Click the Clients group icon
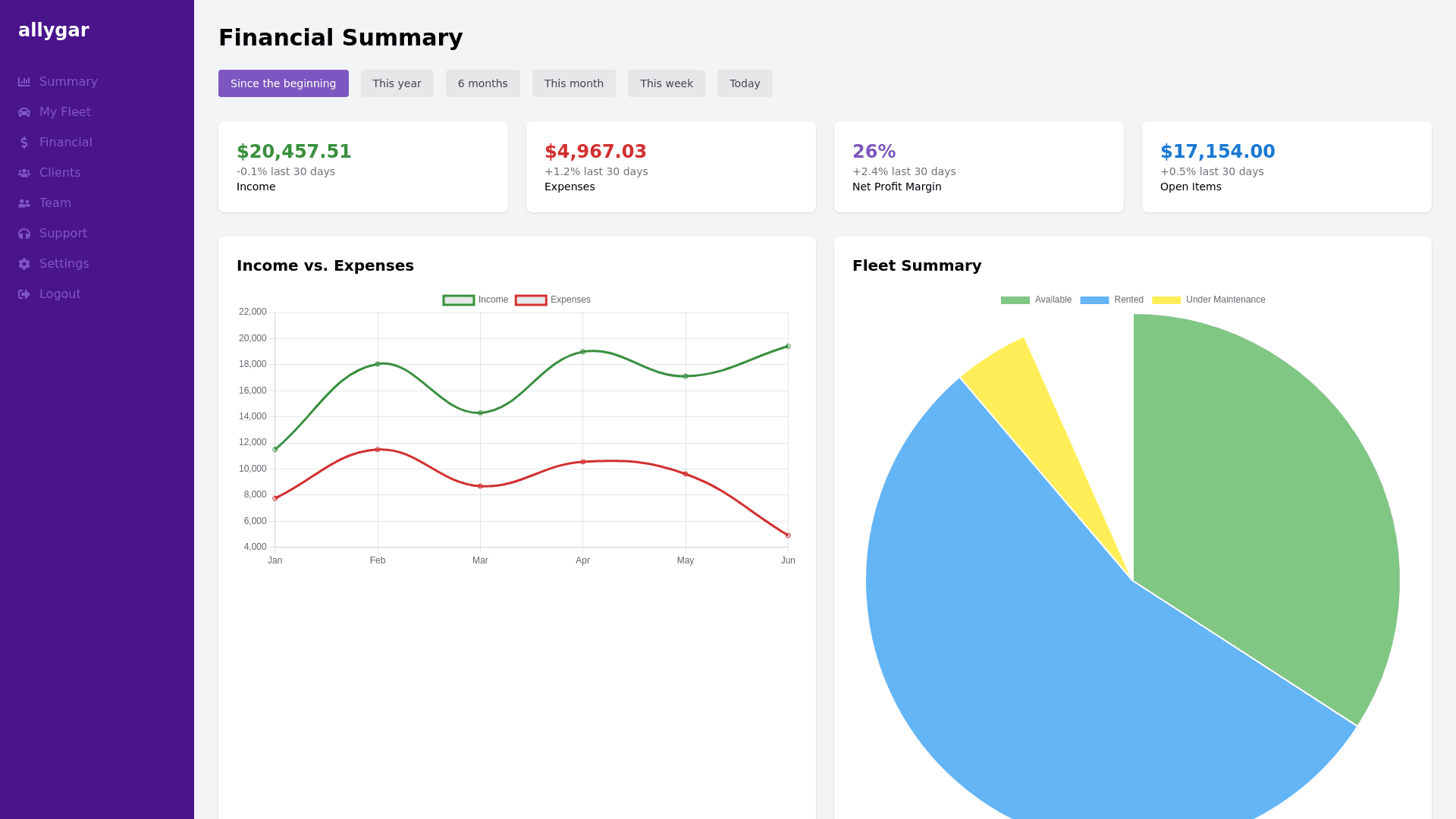Image resolution: width=1456 pixels, height=819 pixels. pyautogui.click(x=24, y=173)
